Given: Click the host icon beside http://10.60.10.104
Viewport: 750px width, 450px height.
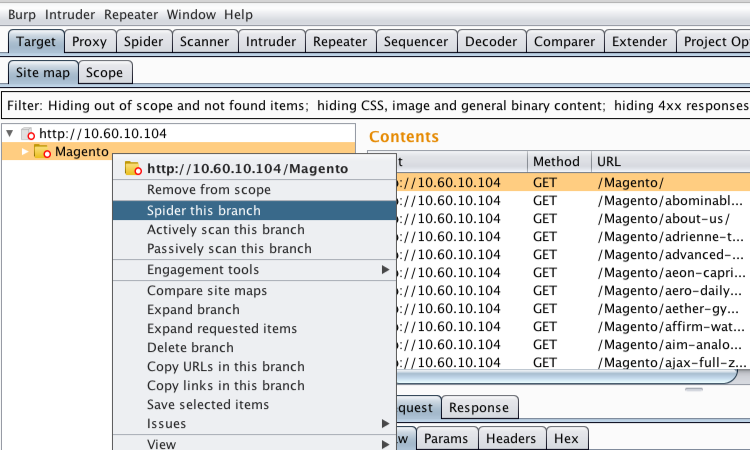Looking at the screenshot, I should (28, 133).
